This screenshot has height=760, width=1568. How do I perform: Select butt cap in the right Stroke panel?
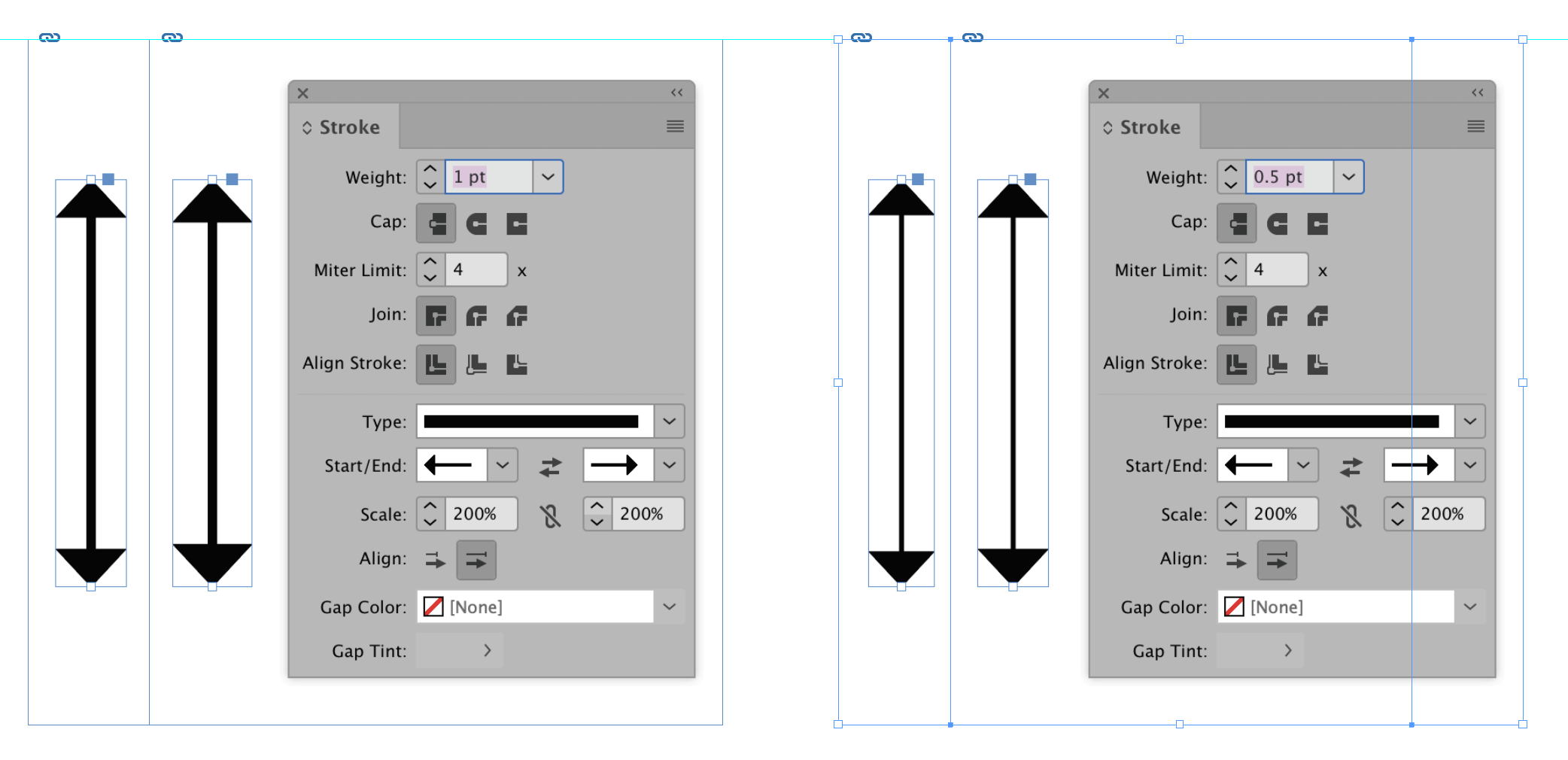tap(1236, 223)
